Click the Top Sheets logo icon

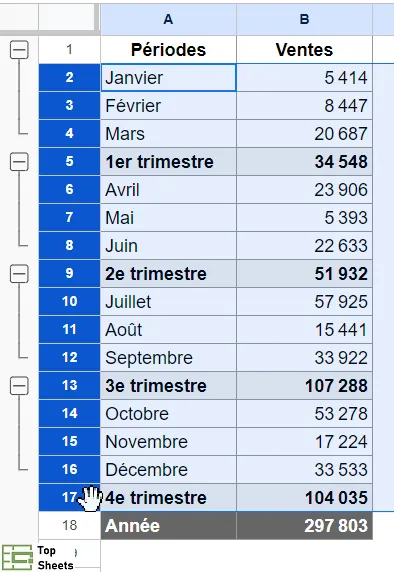(17, 557)
